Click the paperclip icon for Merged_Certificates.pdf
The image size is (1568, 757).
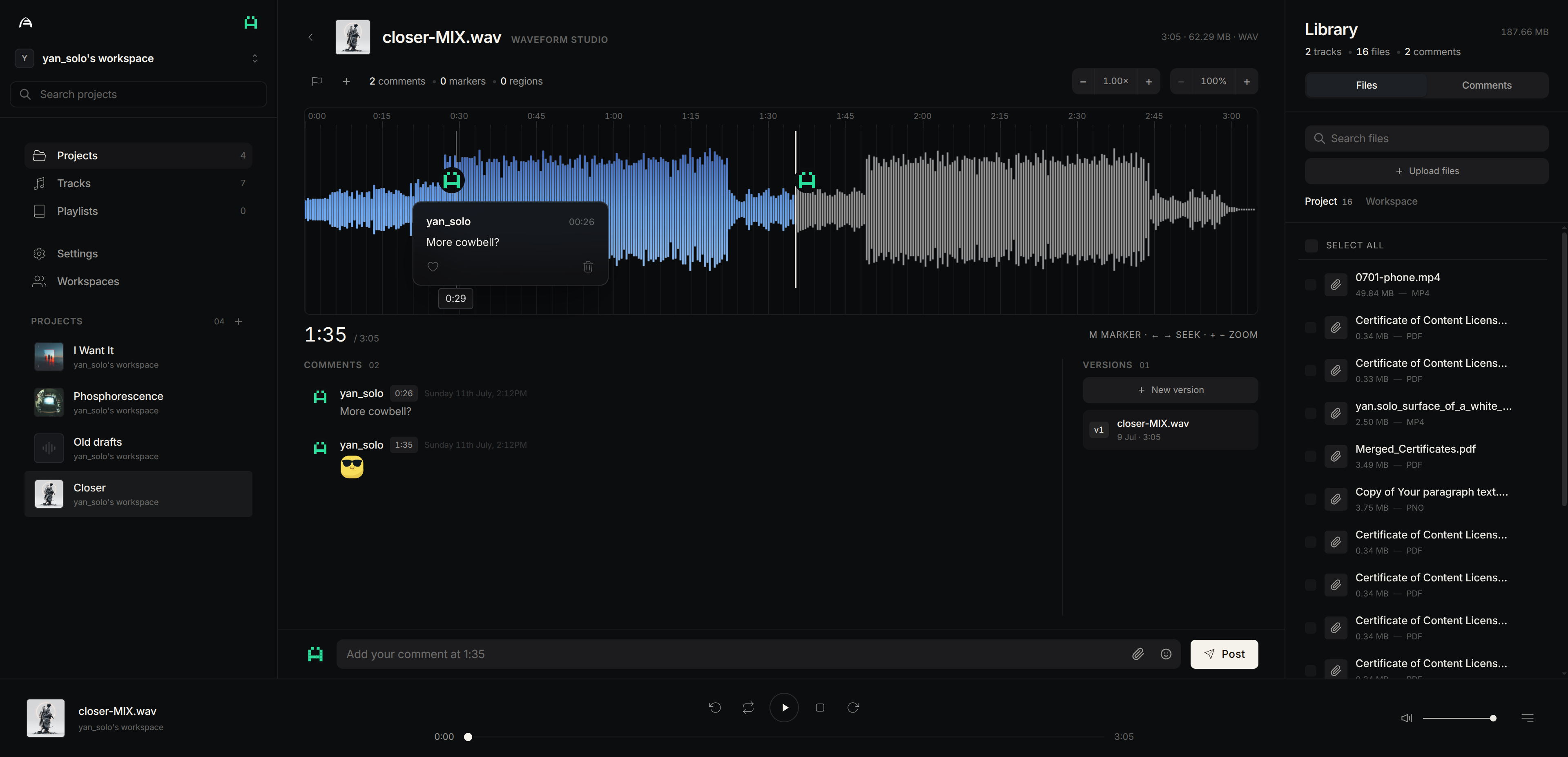pos(1336,457)
